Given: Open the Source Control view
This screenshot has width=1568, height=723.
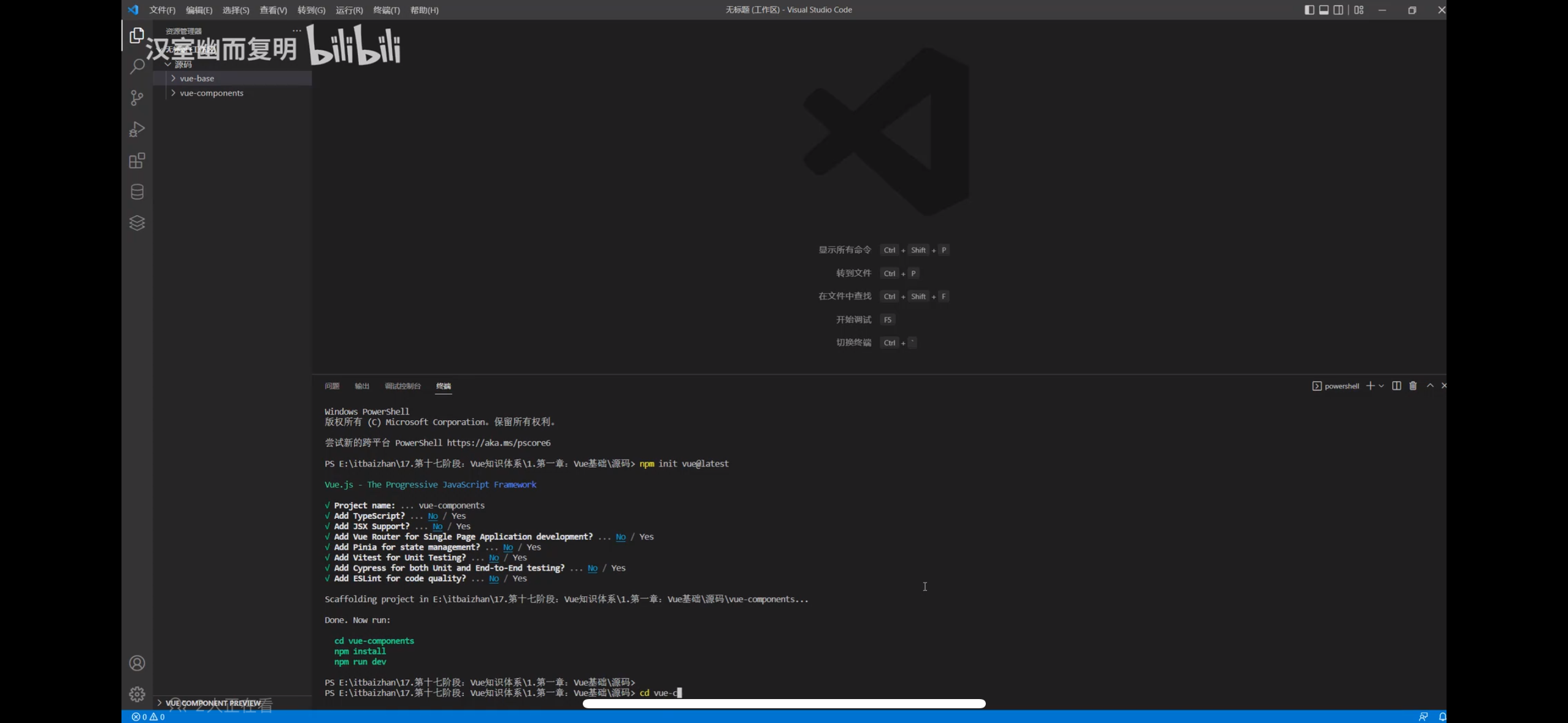Looking at the screenshot, I should point(137,98).
